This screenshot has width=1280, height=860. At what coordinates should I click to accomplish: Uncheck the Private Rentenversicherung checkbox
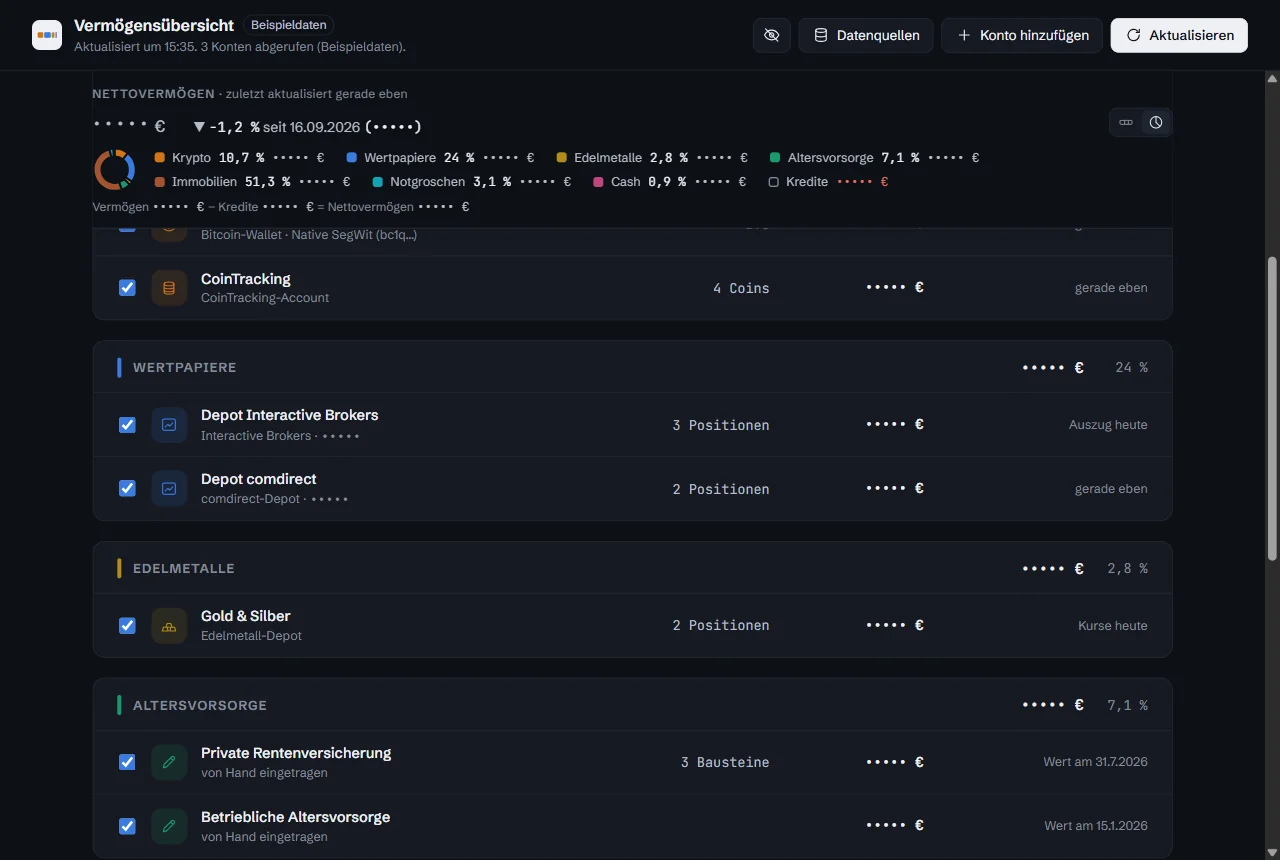(x=127, y=762)
